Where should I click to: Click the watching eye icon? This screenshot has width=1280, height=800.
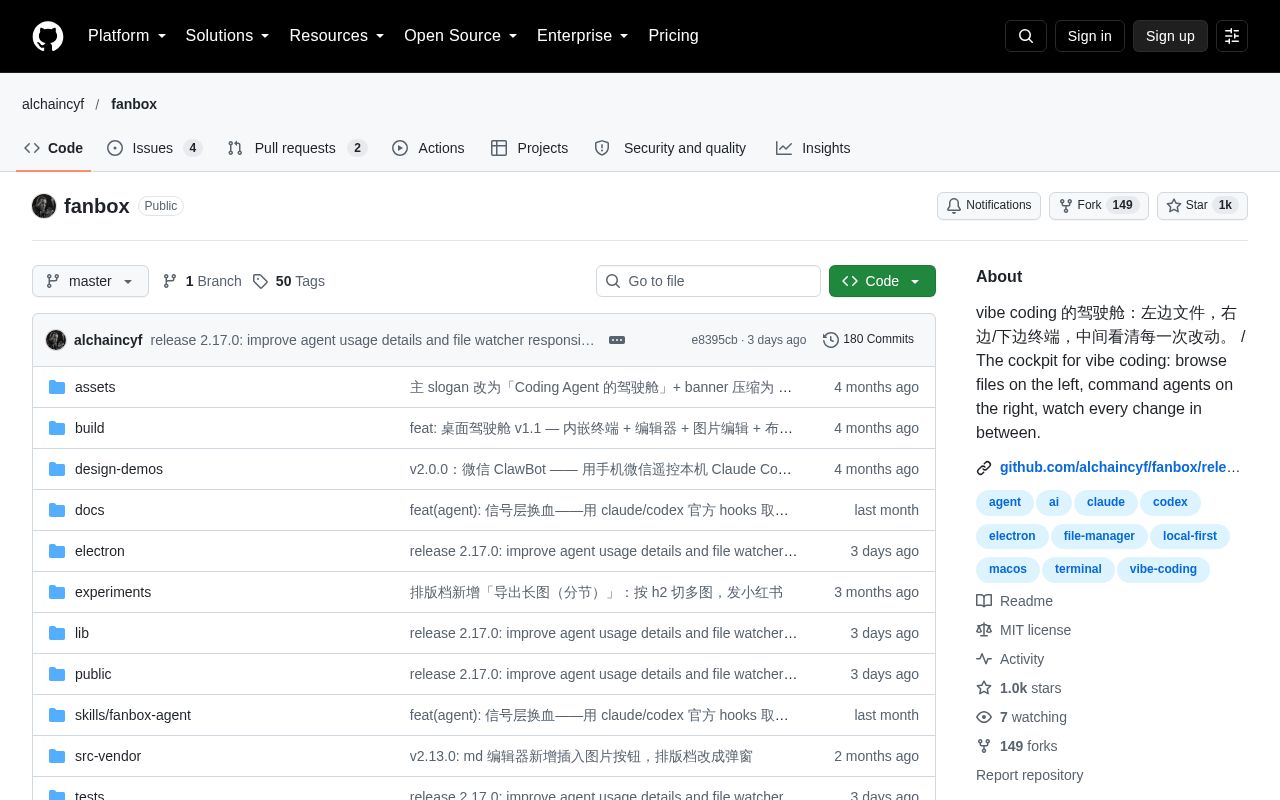point(984,717)
